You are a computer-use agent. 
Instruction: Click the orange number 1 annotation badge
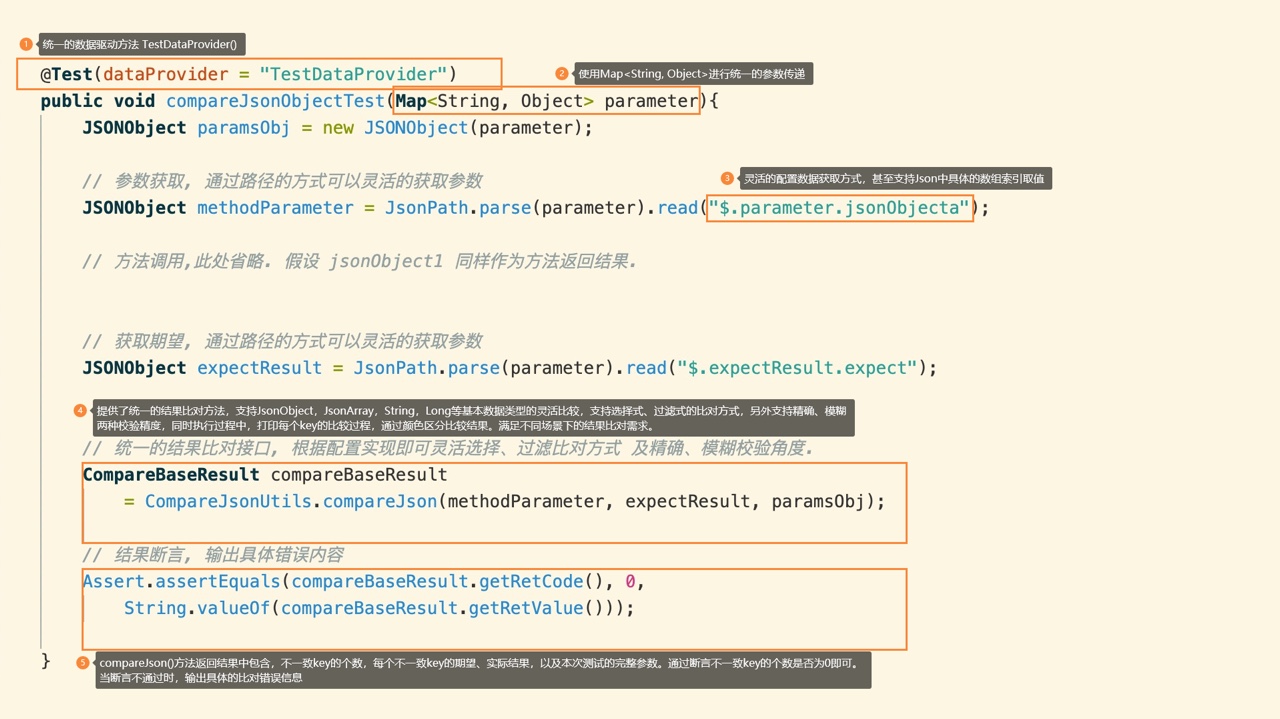pyautogui.click(x=26, y=44)
